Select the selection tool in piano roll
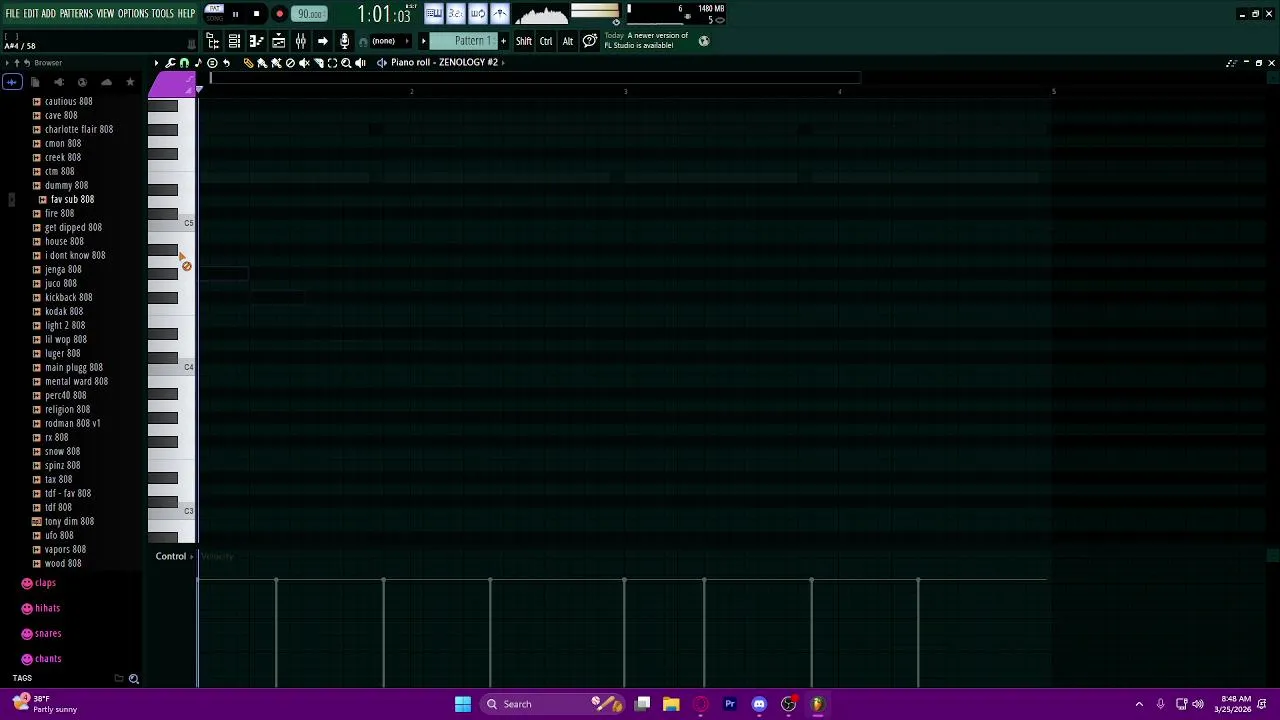1280x720 pixels. point(333,62)
